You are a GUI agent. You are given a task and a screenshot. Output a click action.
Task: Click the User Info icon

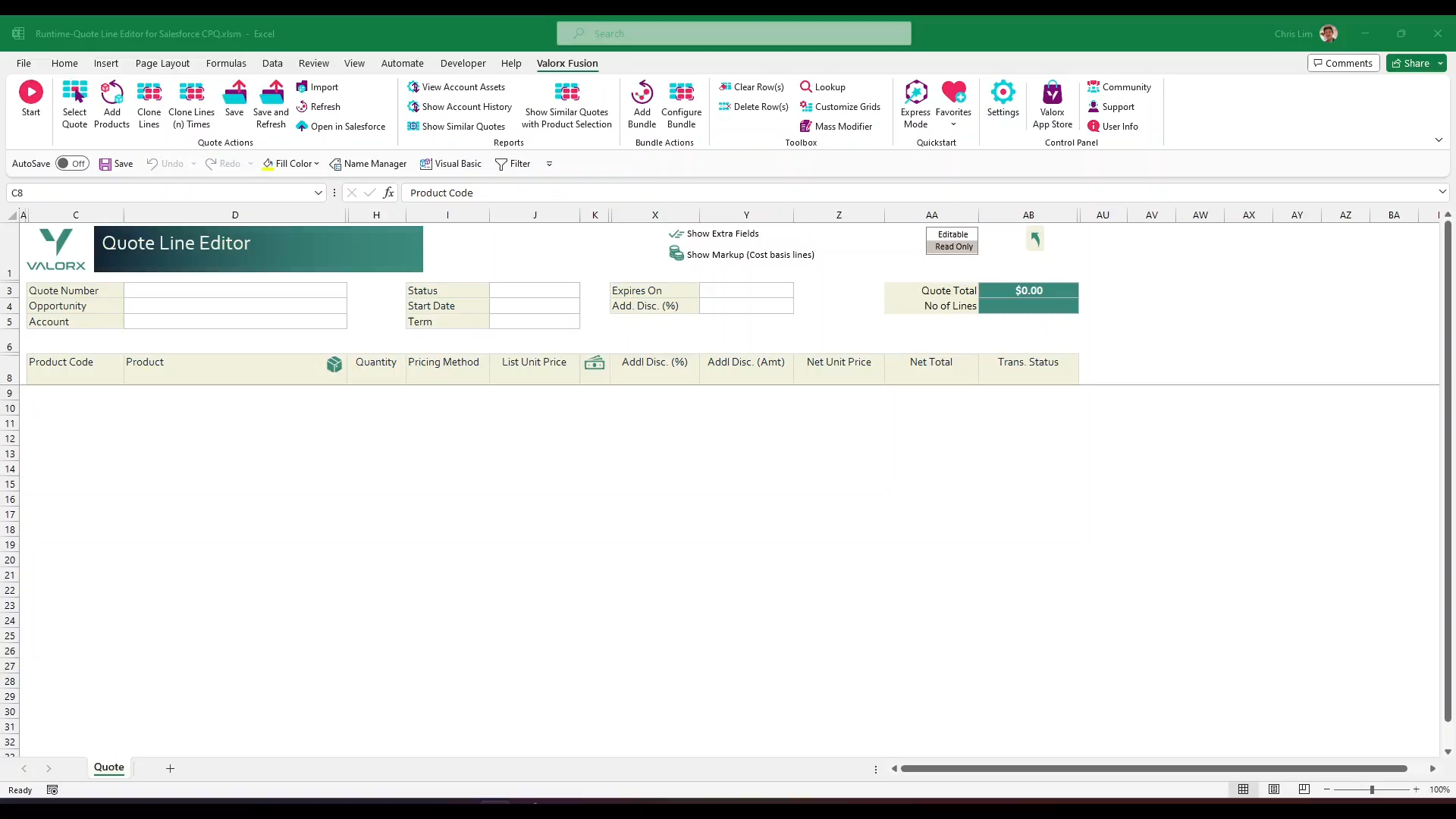[x=1094, y=127]
